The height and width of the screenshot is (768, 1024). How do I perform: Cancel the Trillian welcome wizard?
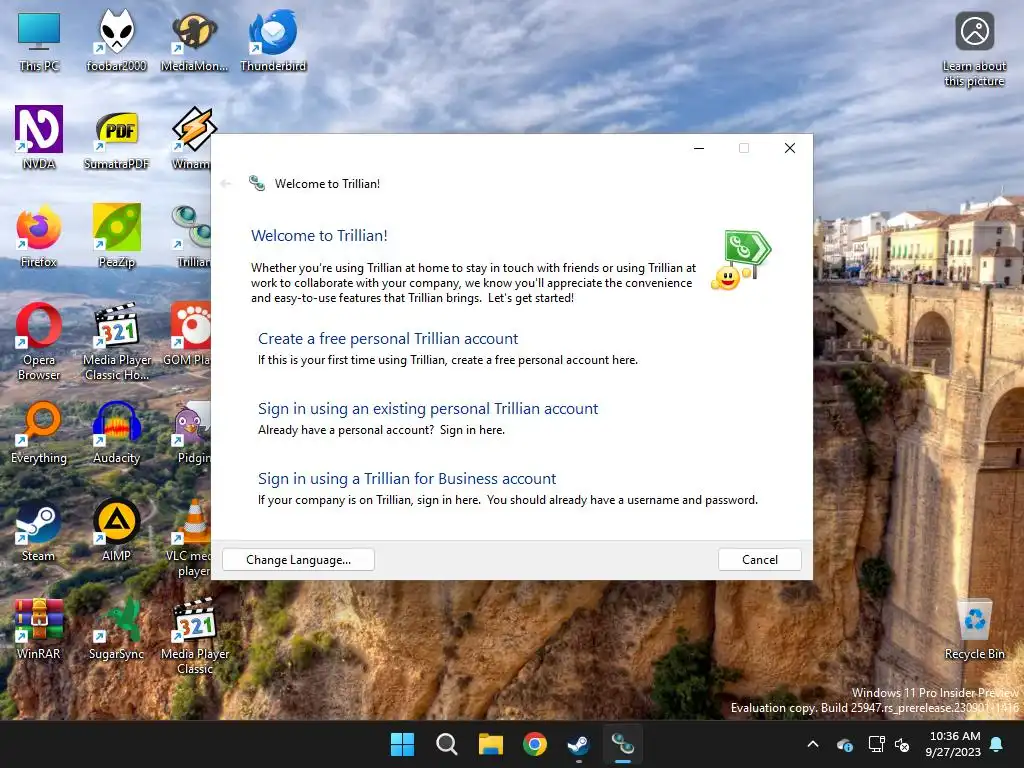[x=760, y=560]
